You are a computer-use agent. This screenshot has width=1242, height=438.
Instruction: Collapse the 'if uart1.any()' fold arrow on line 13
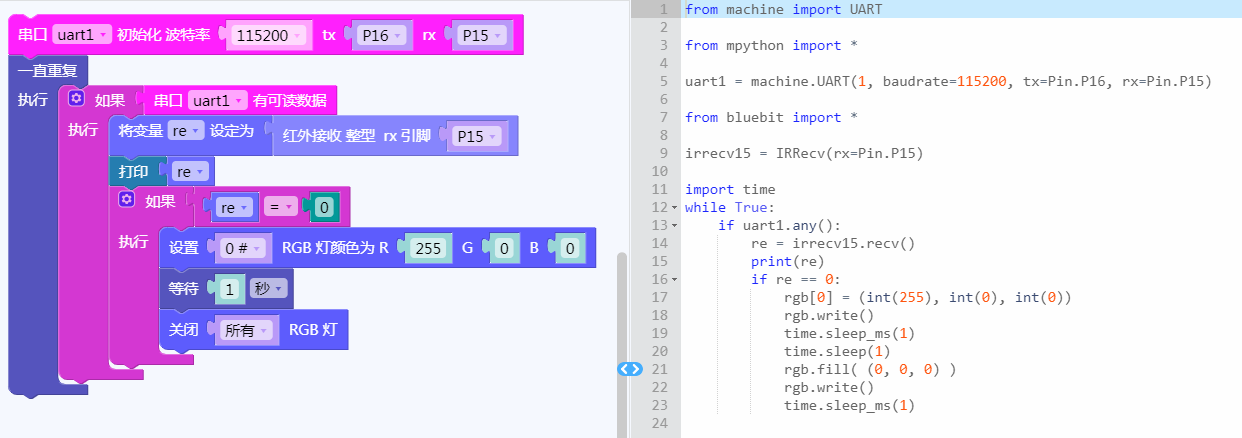[675, 226]
